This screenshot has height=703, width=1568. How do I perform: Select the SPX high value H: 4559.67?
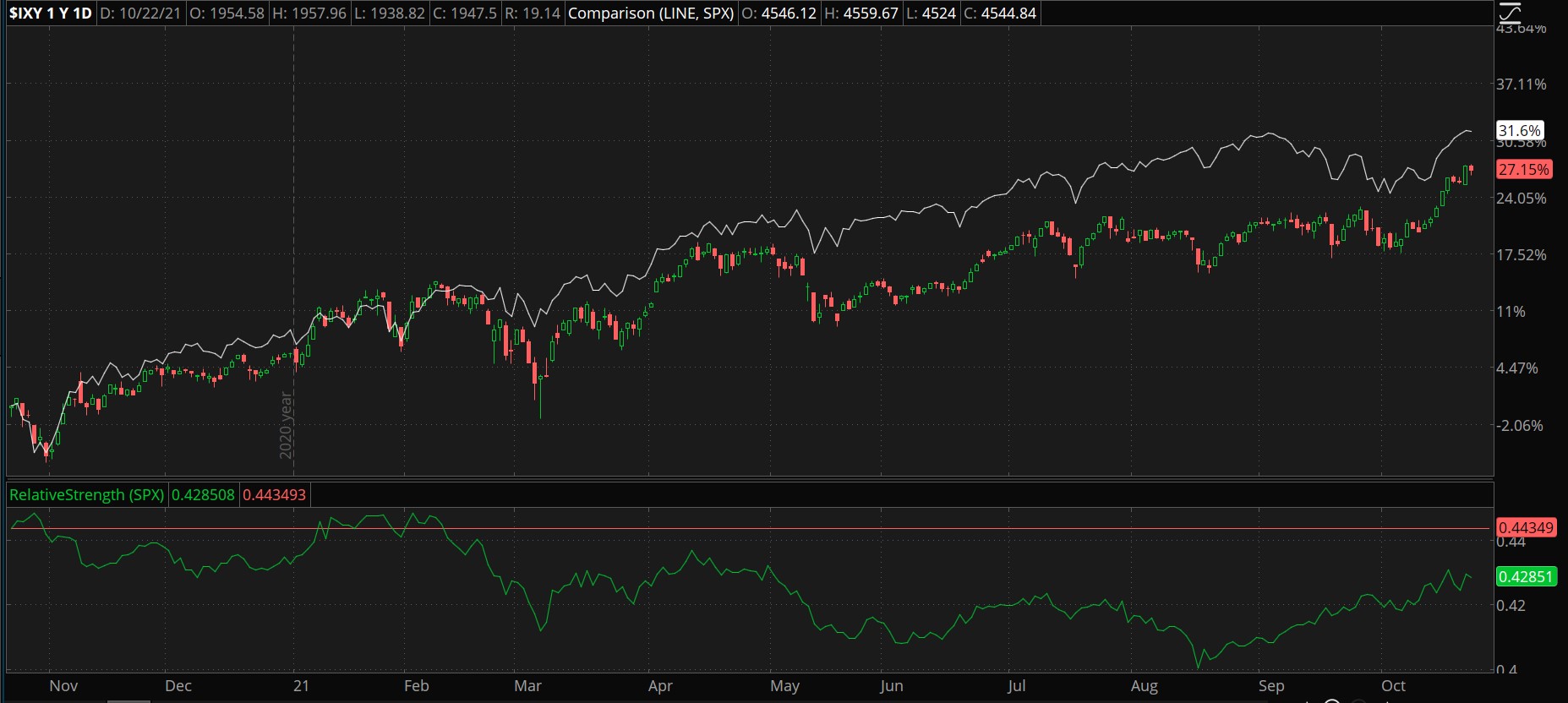tap(862, 14)
